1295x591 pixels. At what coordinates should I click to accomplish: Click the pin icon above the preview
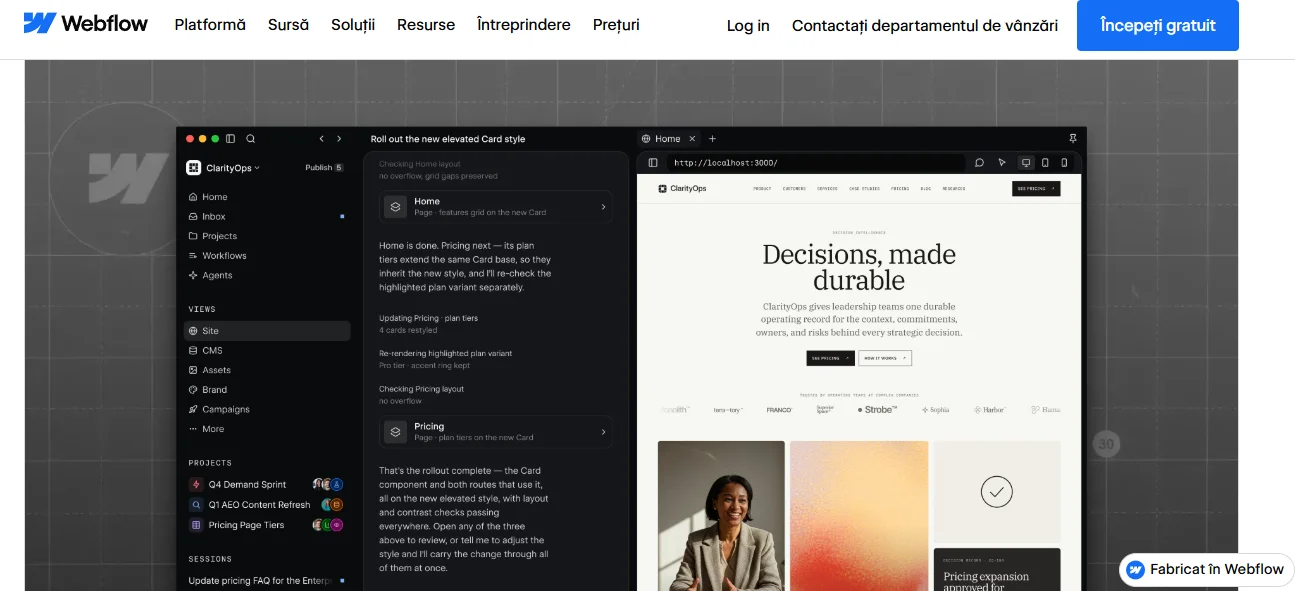point(1073,139)
